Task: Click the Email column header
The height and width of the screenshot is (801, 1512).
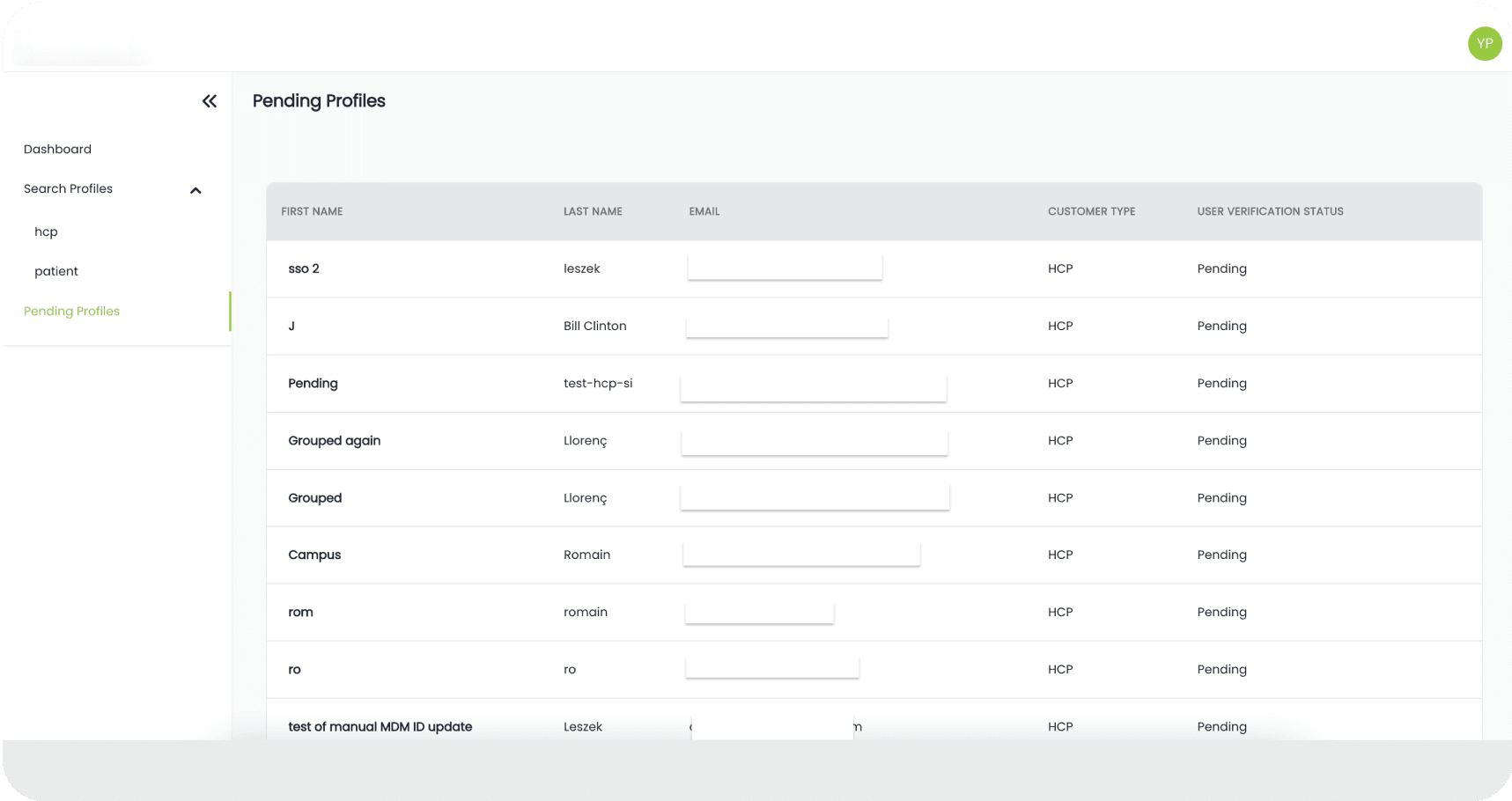Action: [704, 211]
